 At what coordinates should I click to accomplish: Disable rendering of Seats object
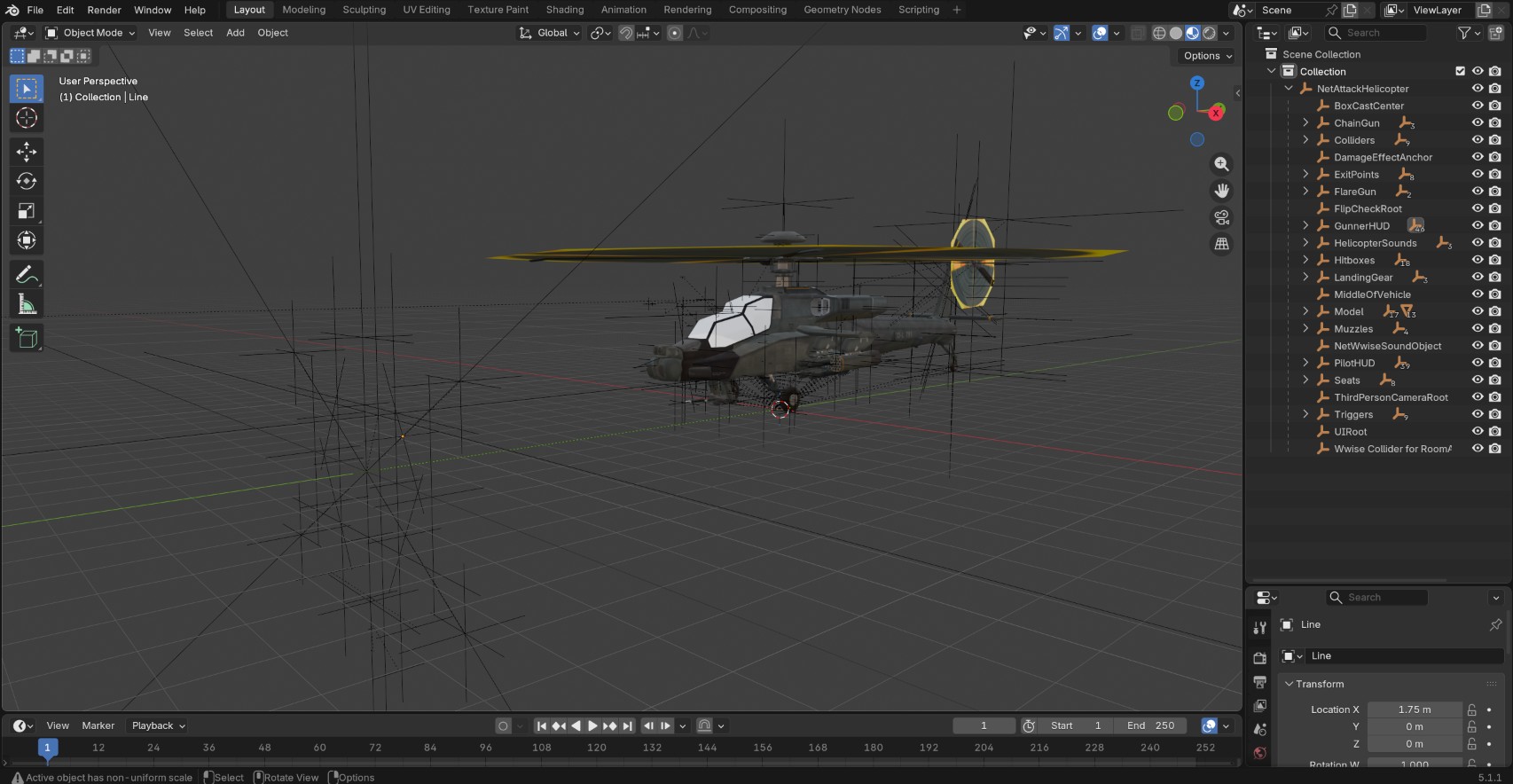1495,380
